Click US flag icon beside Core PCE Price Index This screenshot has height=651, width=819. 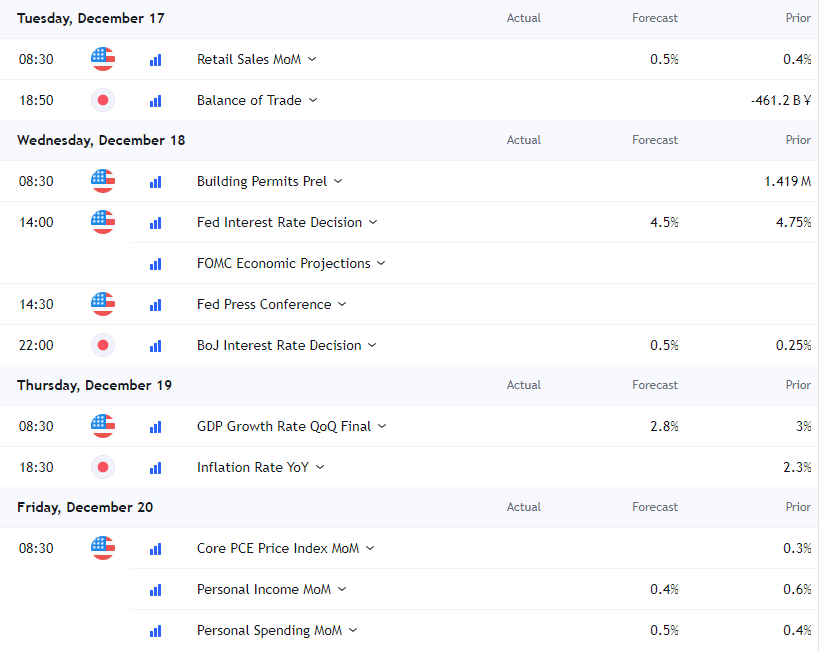coord(102,548)
